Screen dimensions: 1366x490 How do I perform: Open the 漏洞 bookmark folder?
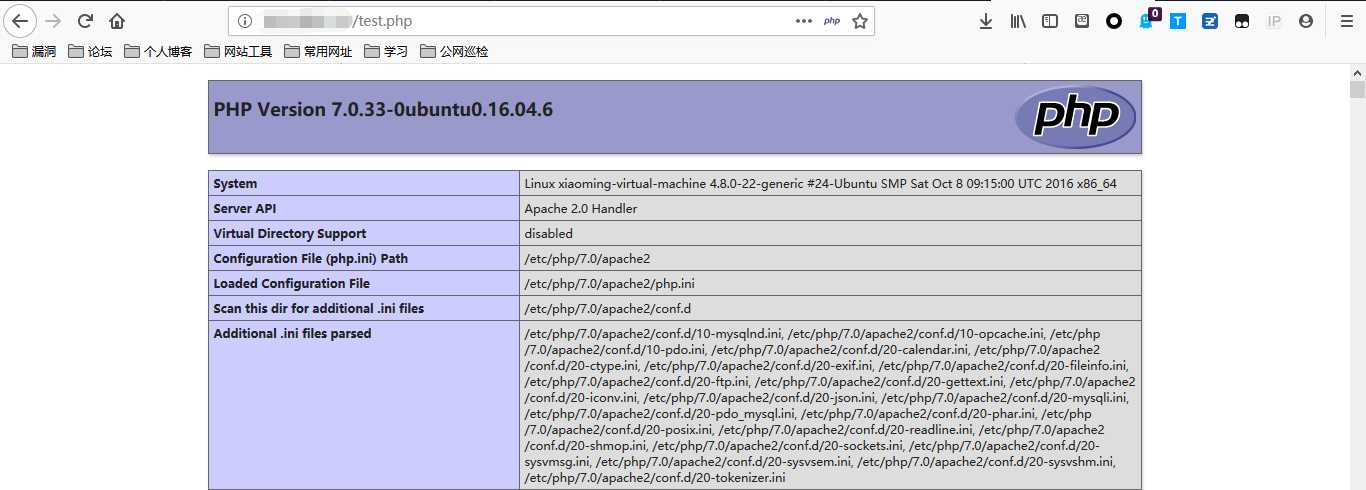tap(35, 52)
